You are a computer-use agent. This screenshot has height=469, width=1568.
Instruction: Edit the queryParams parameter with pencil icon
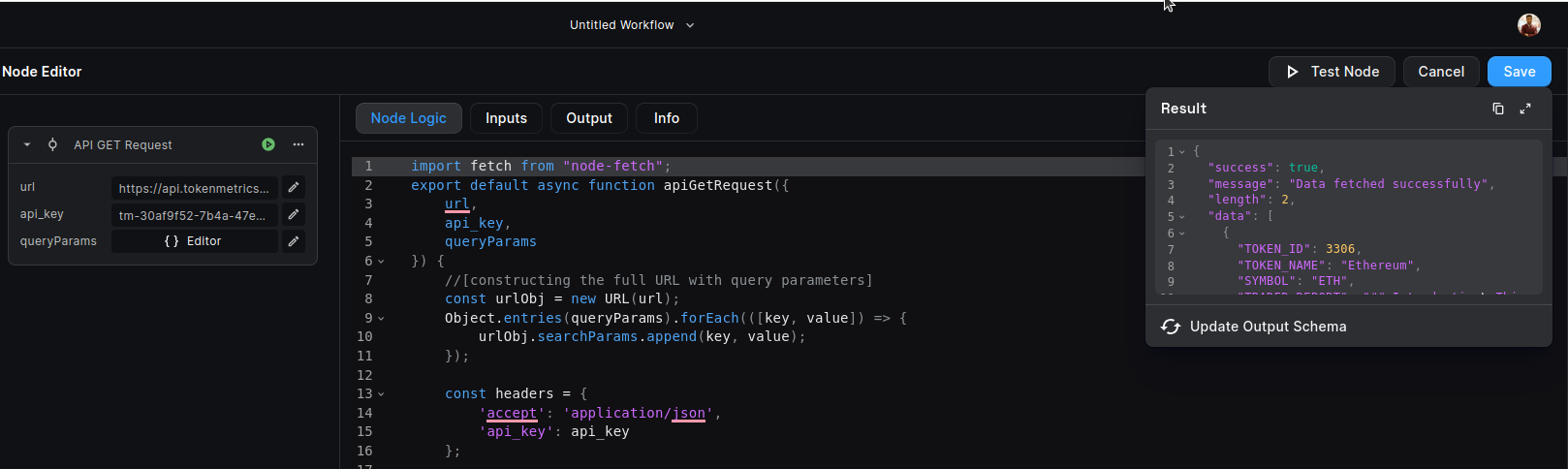[293, 241]
